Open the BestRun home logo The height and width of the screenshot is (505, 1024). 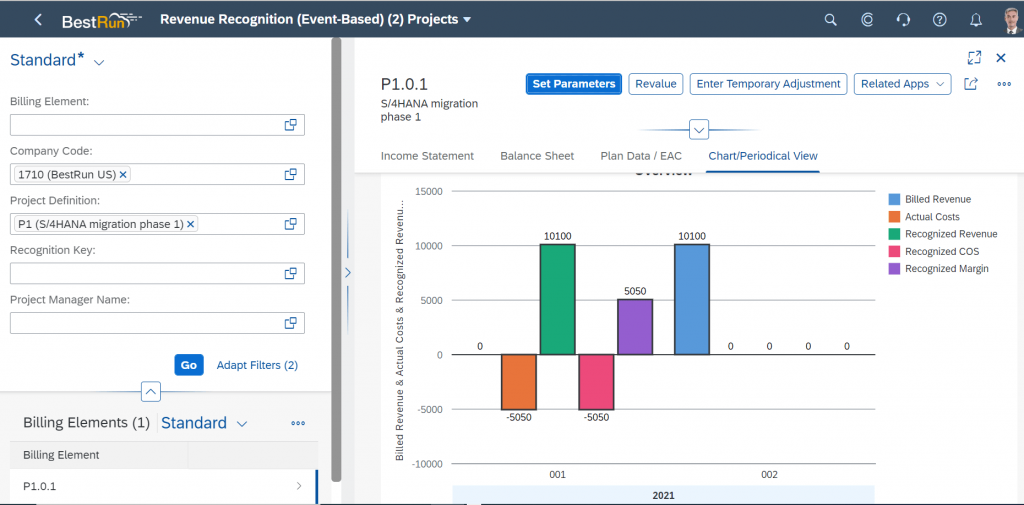[x=102, y=21]
